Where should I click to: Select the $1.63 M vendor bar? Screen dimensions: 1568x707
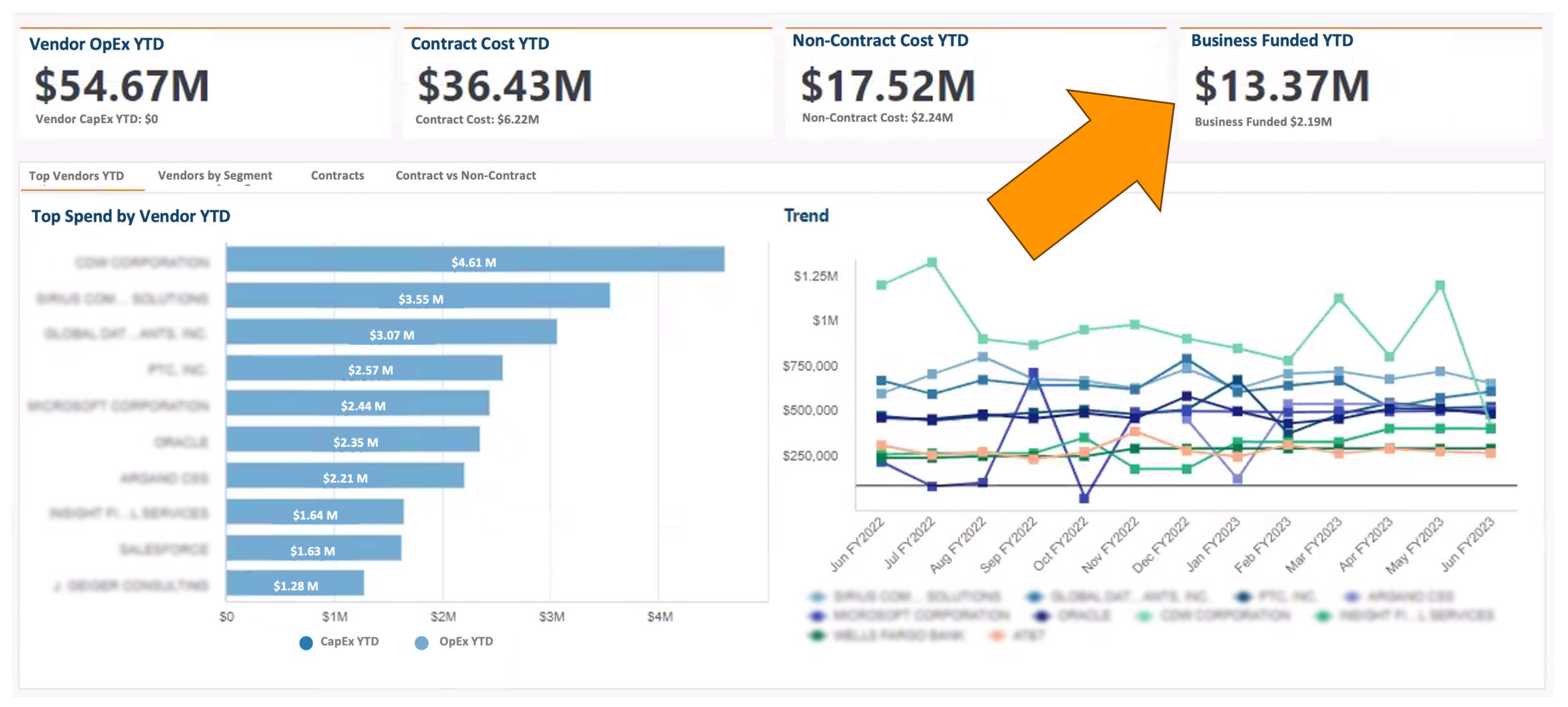click(x=314, y=548)
